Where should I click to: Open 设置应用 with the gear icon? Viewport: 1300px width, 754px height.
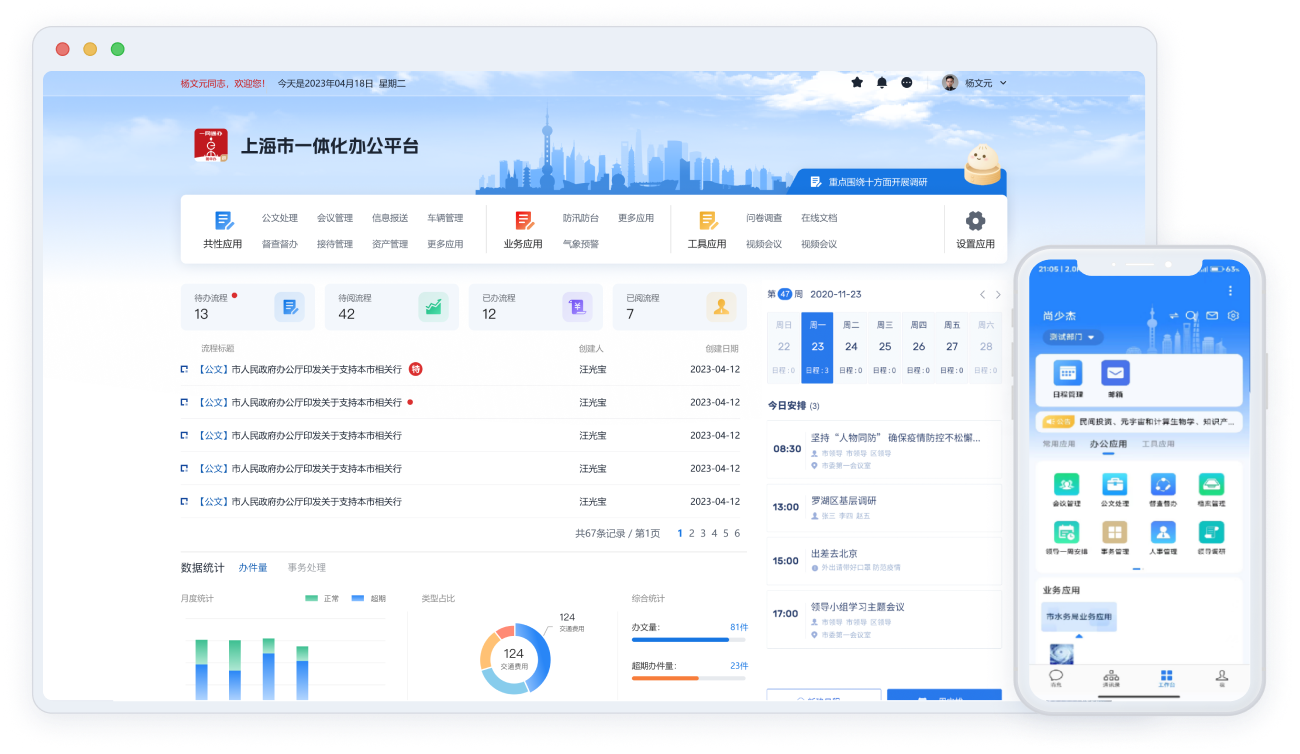point(975,219)
